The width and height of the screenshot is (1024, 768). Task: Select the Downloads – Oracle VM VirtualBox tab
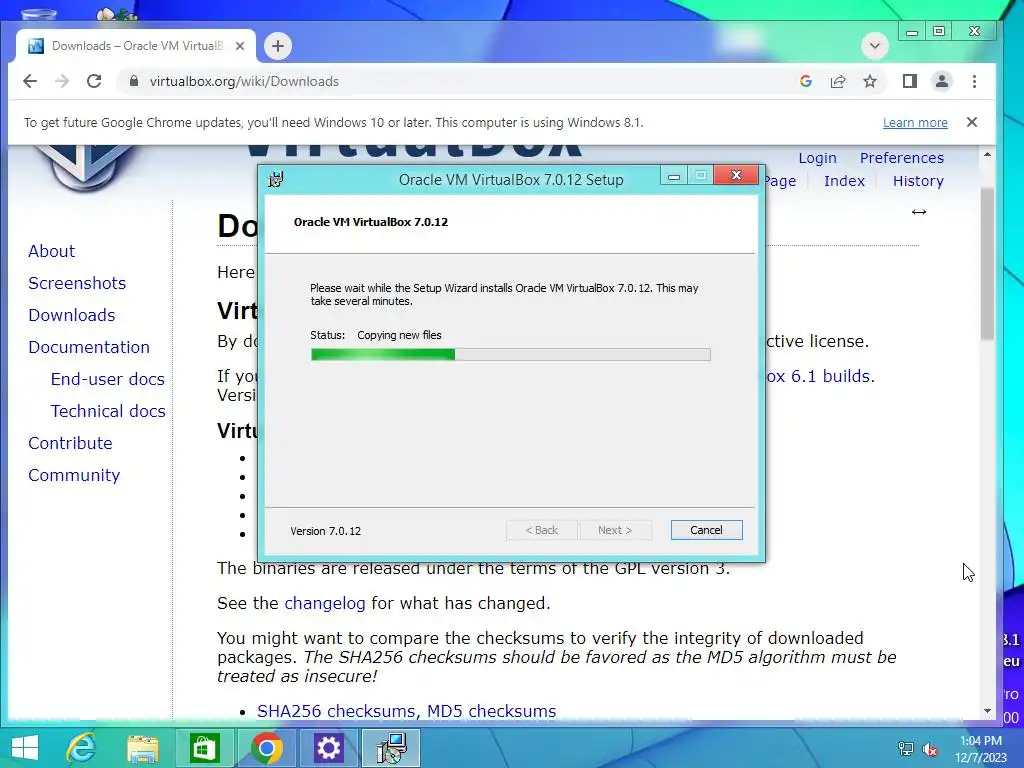click(x=135, y=46)
